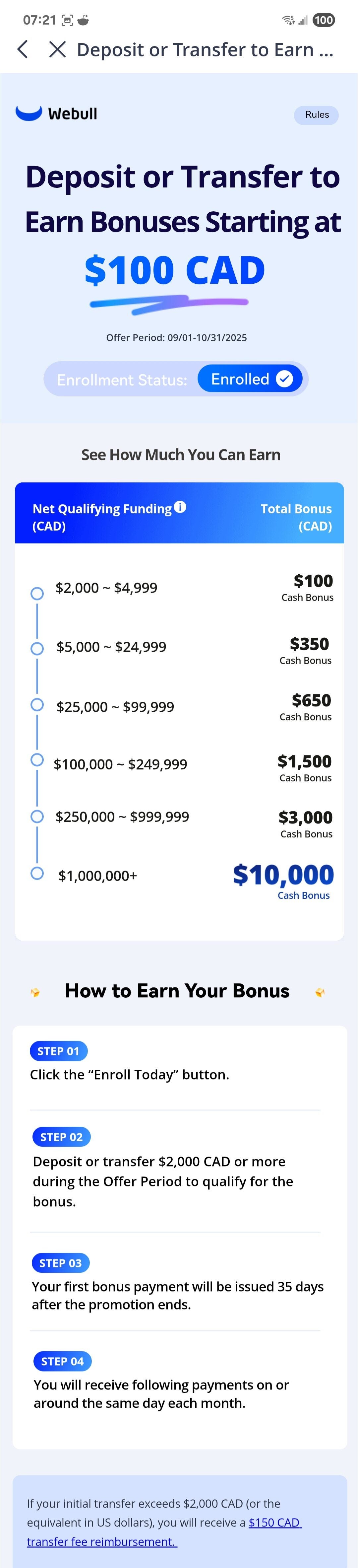Tap the Wi-Fi signal icon in status bar

288,20
